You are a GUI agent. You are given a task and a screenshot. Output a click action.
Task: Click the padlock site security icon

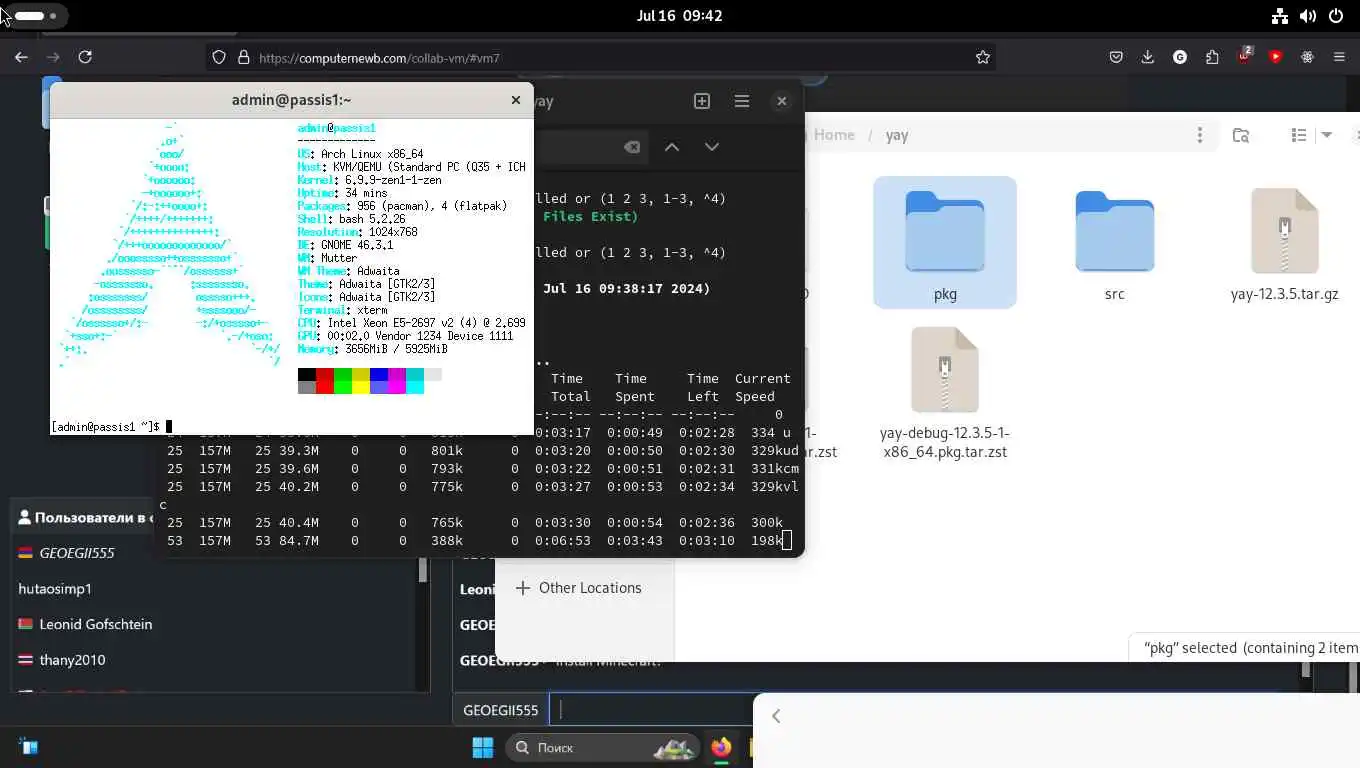243,58
